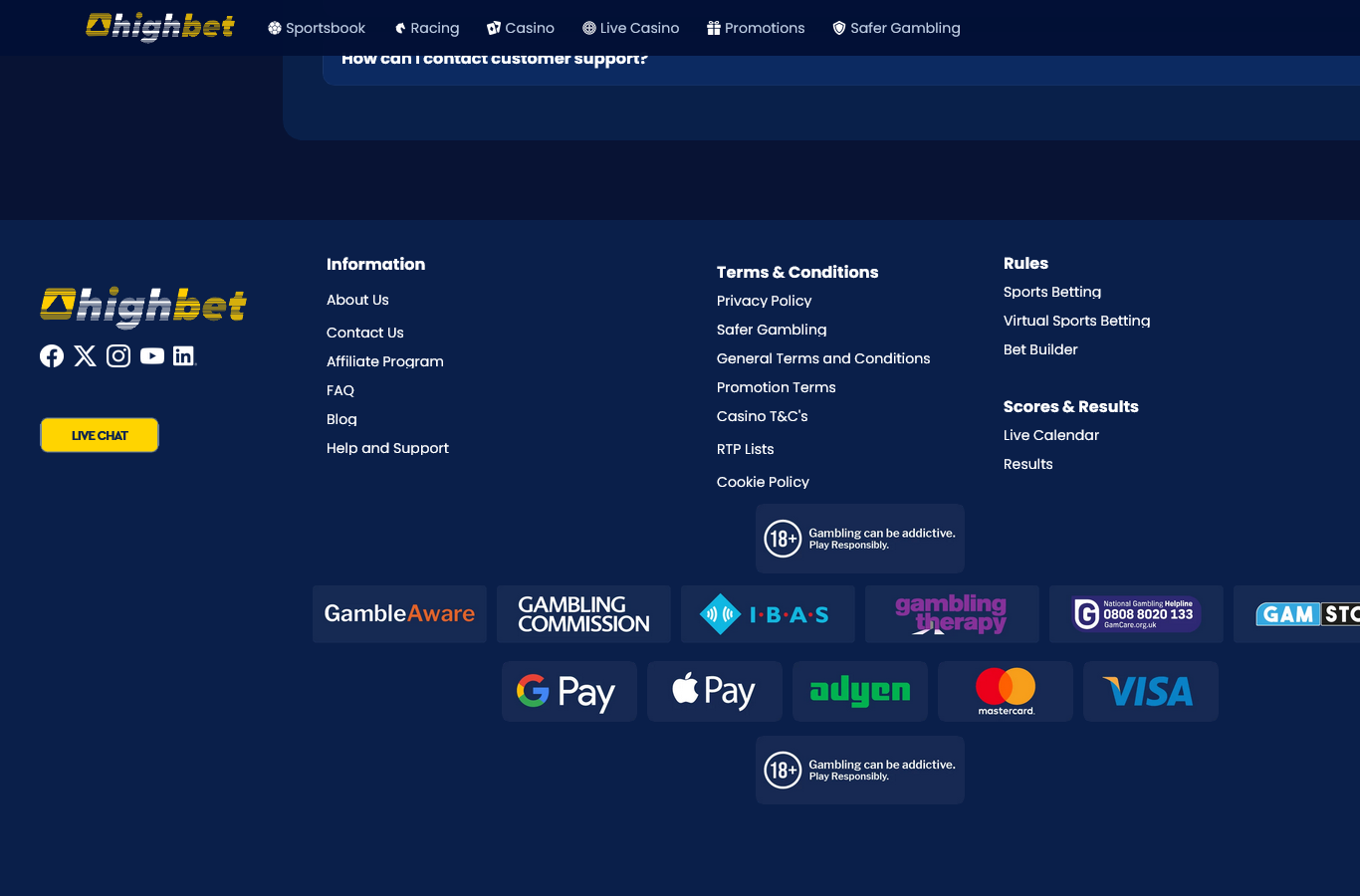The width and height of the screenshot is (1360, 896).
Task: Open the GambleAware logo
Action: (399, 614)
